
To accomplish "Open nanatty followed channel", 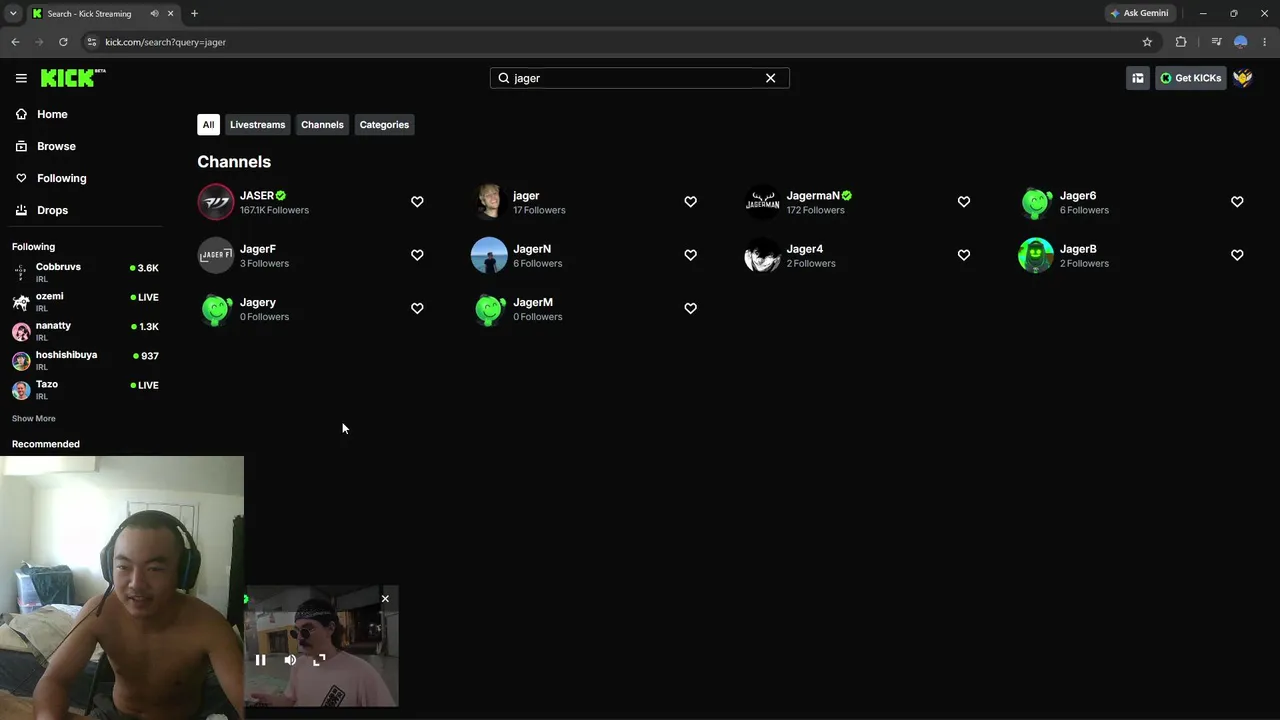I will pos(85,331).
